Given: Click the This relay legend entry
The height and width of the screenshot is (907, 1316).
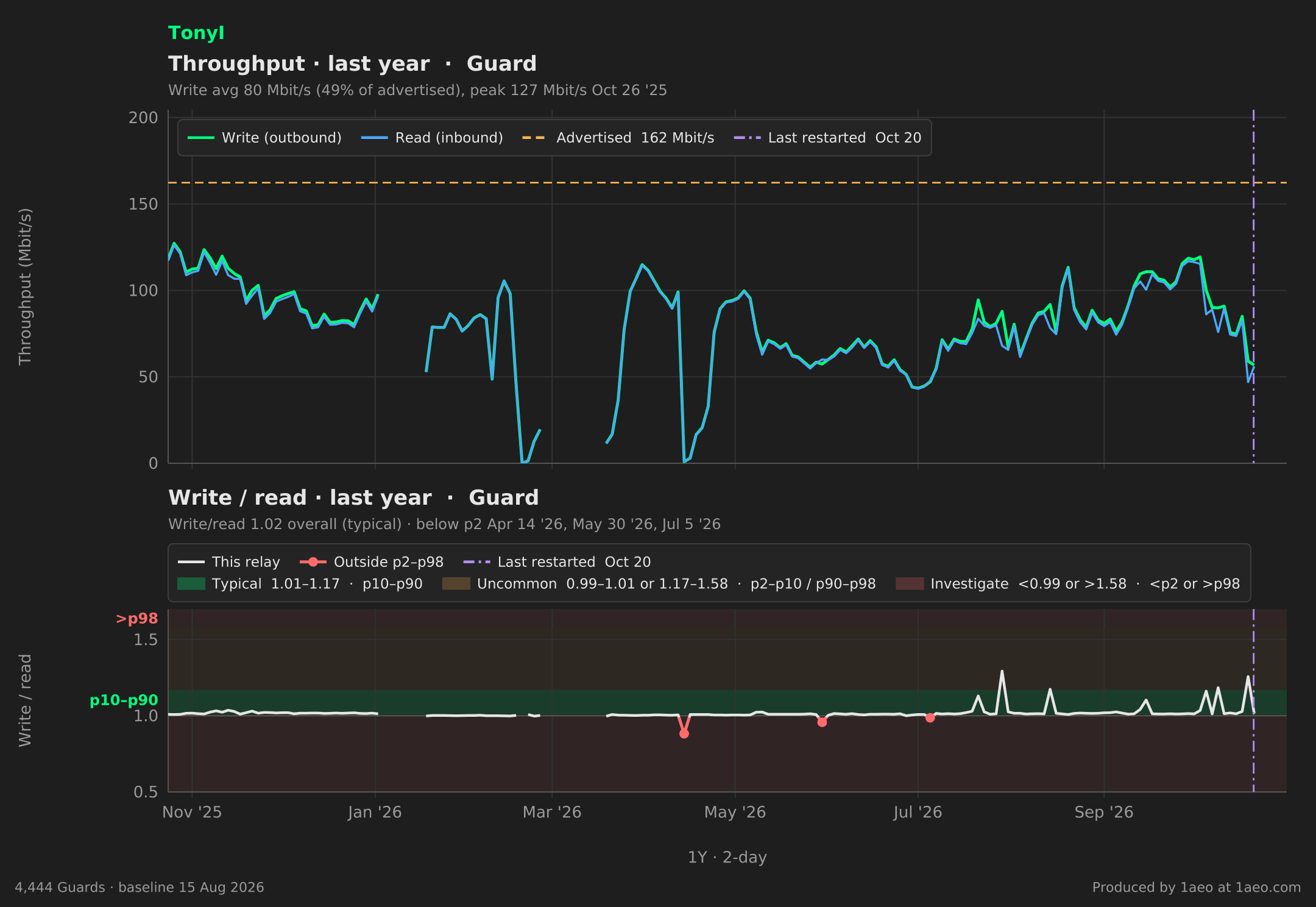Looking at the screenshot, I should pyautogui.click(x=229, y=562).
